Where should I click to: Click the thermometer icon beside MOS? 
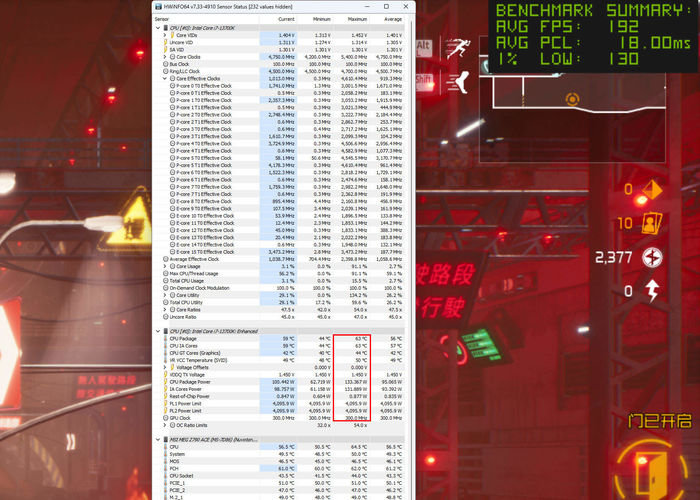[166, 461]
